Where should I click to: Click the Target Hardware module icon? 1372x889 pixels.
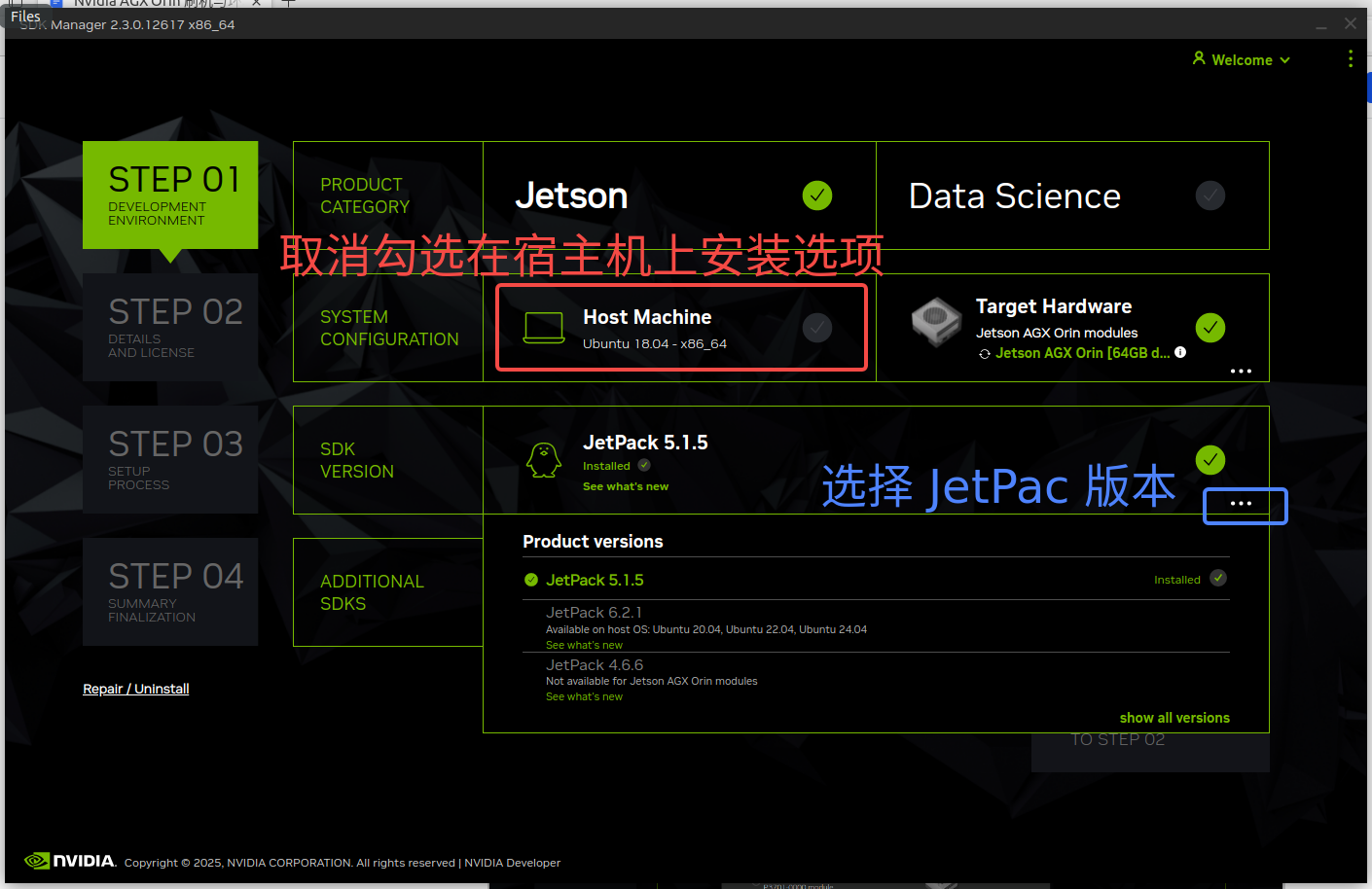pyautogui.click(x=936, y=322)
